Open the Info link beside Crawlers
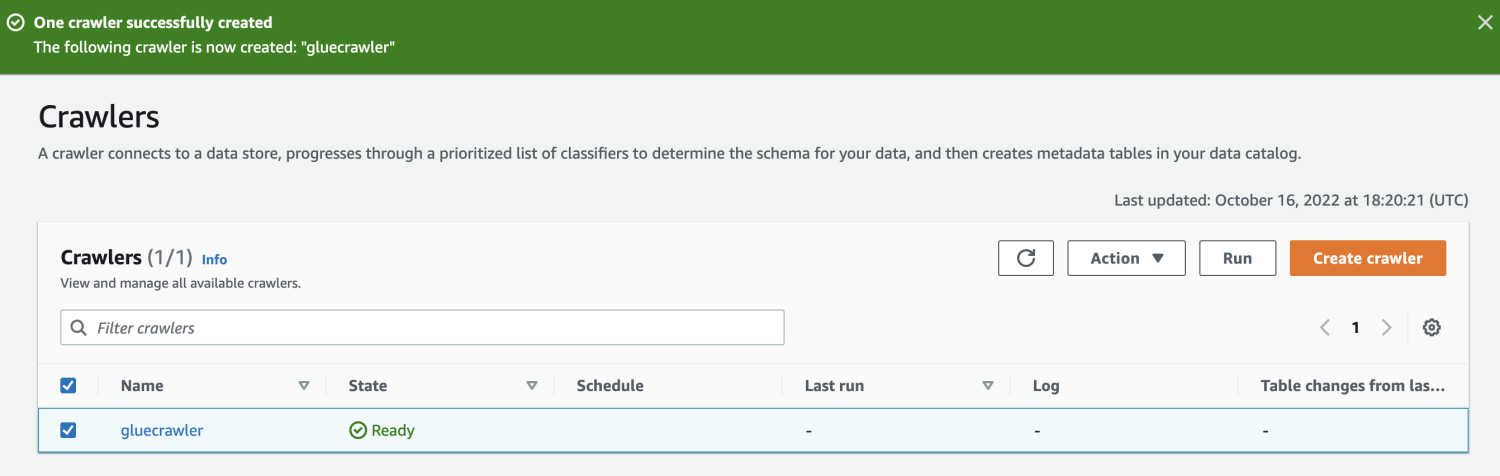Screen dimensions: 1500x476 pos(214,259)
